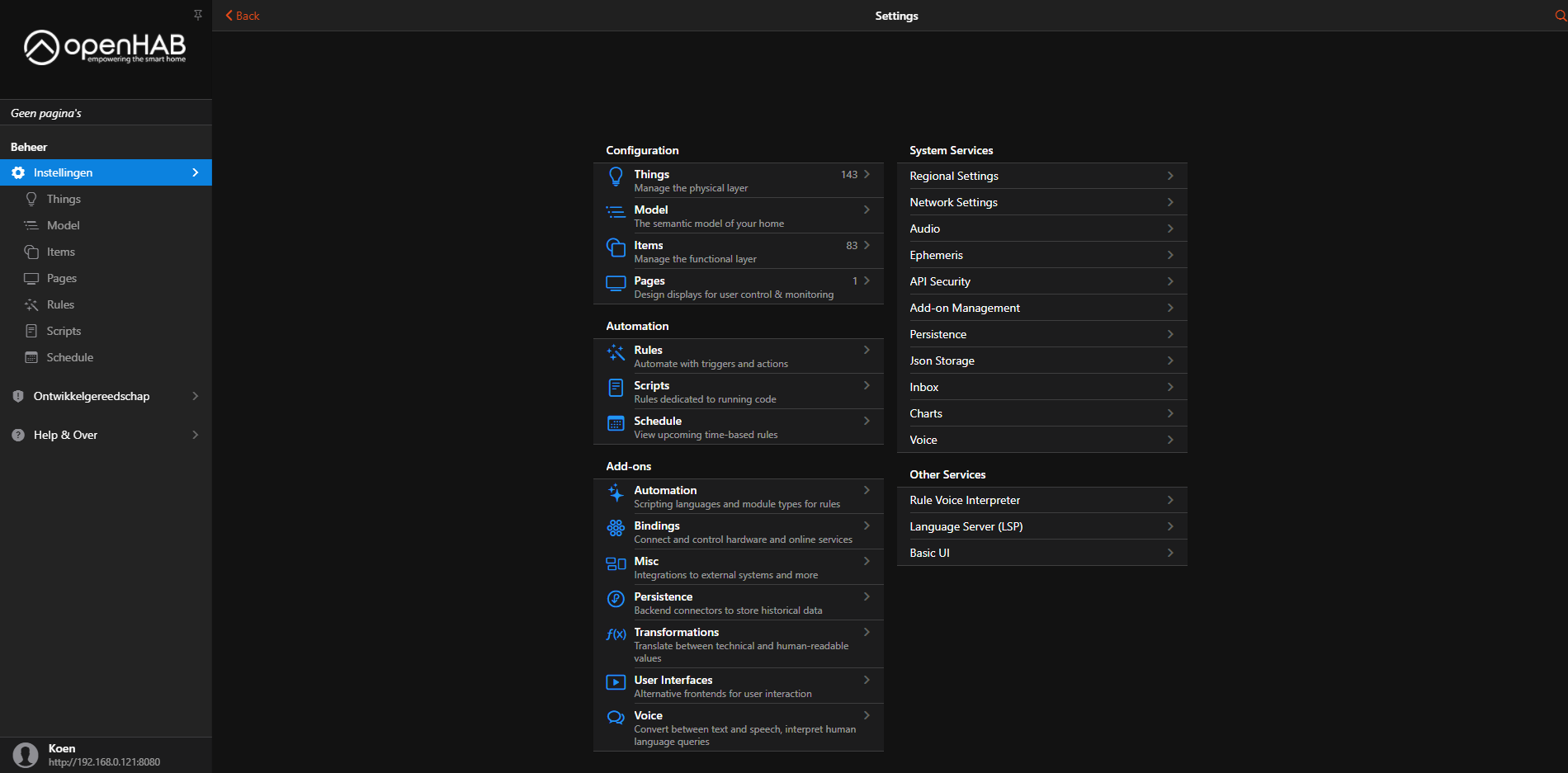Open Language Server (LSP) service

coord(1041,526)
